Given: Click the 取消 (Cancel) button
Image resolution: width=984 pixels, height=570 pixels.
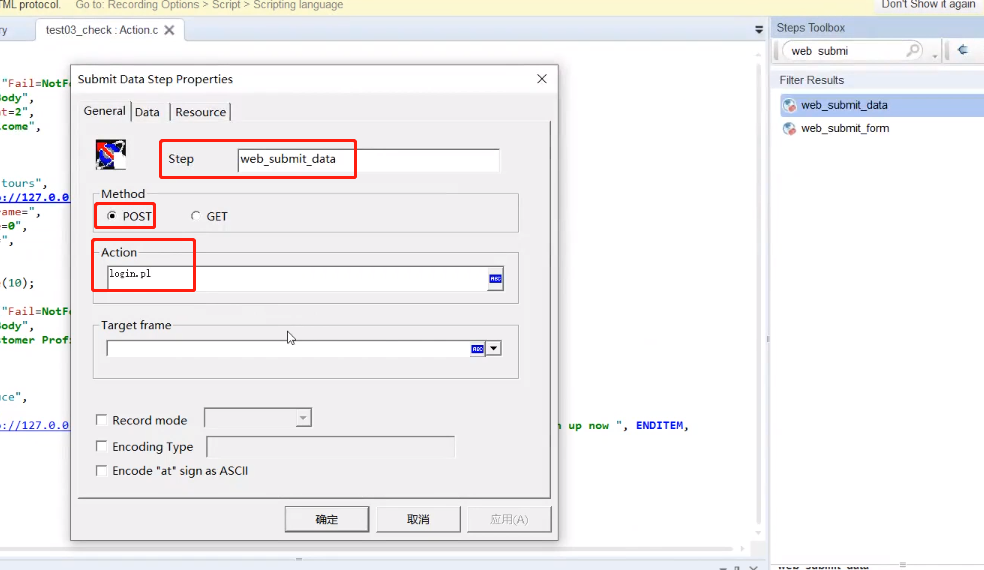Looking at the screenshot, I should point(418,519).
